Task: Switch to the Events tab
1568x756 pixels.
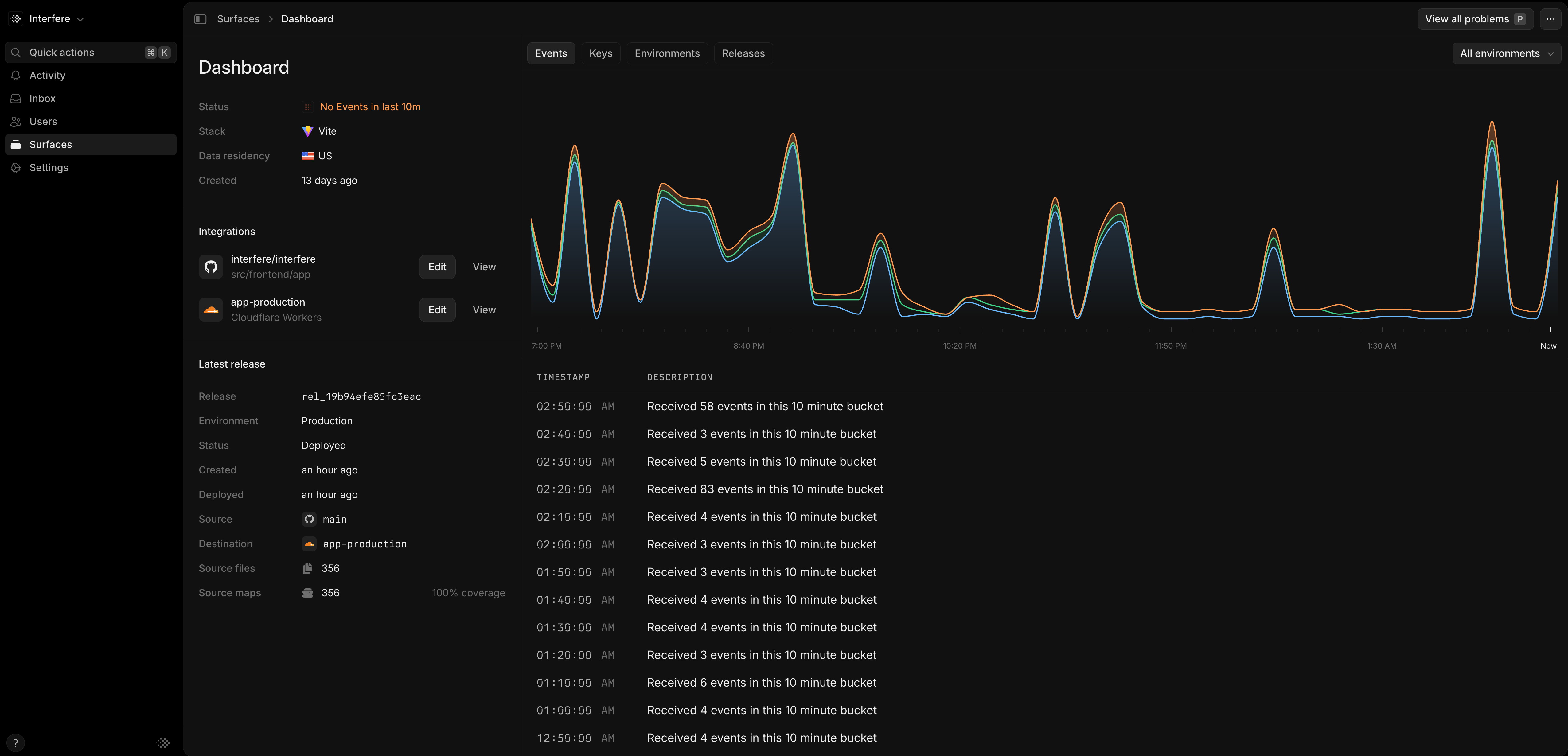Action: tap(551, 53)
